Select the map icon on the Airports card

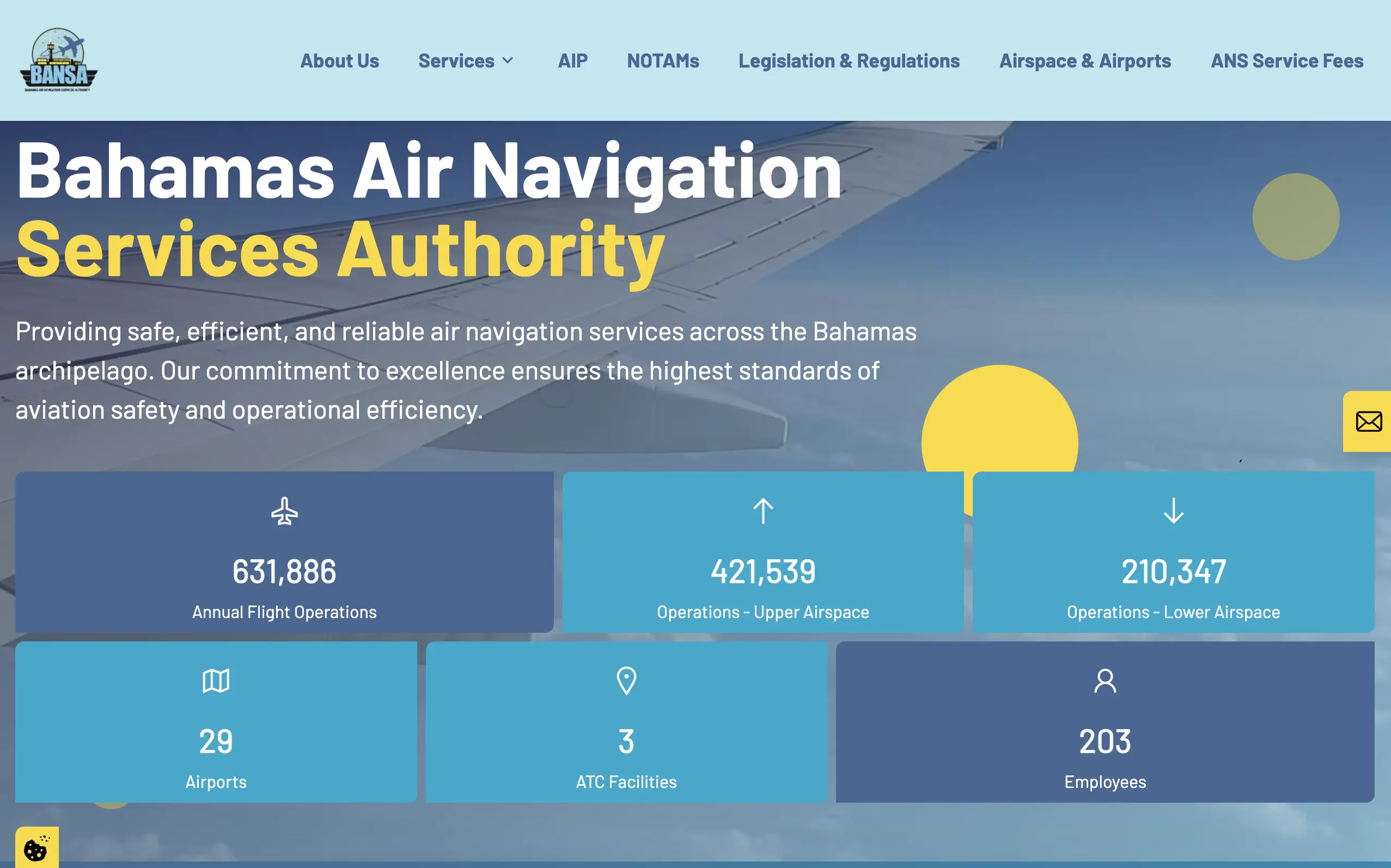point(216,681)
